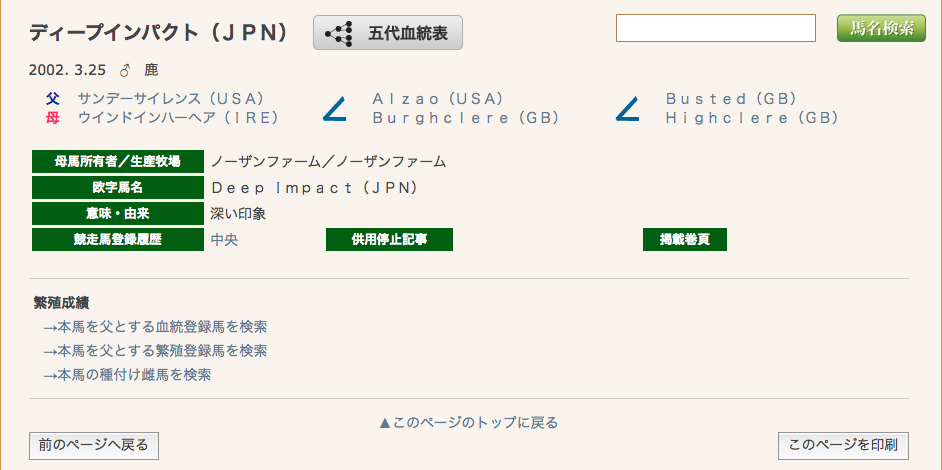Click the 前のページへ戻る button
The height and width of the screenshot is (470, 942).
click(x=94, y=445)
